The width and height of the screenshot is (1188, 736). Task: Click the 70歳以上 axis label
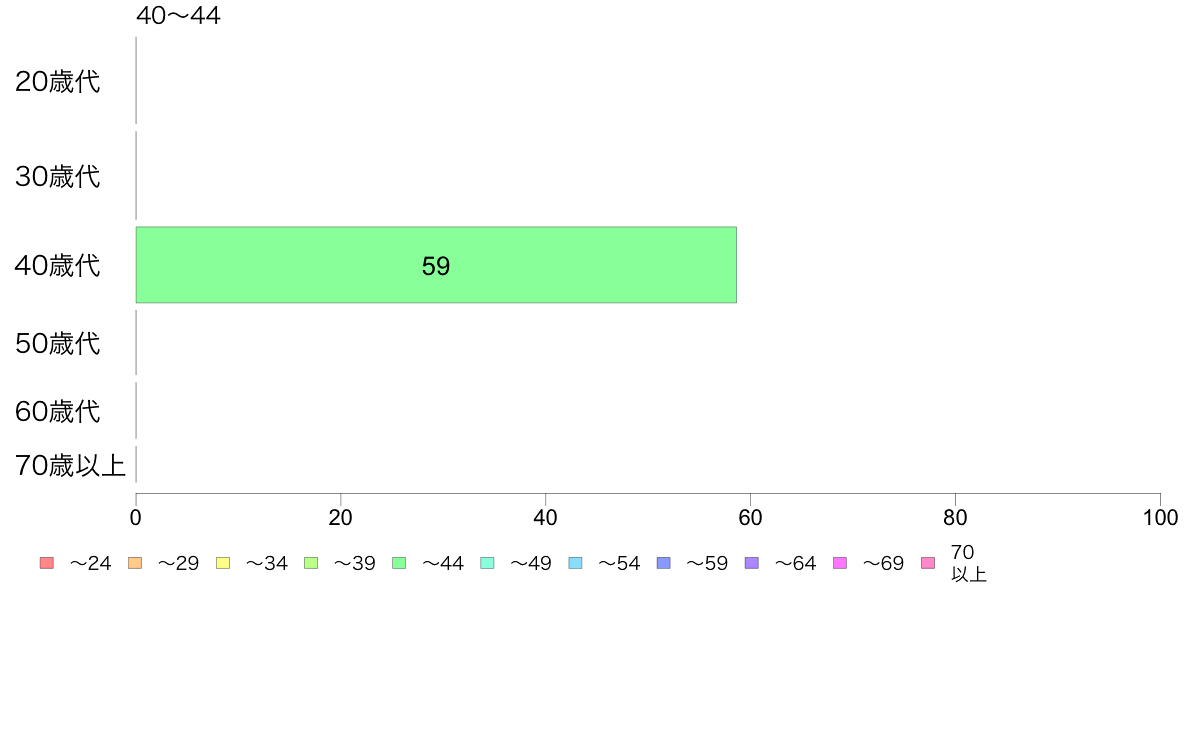point(70,465)
